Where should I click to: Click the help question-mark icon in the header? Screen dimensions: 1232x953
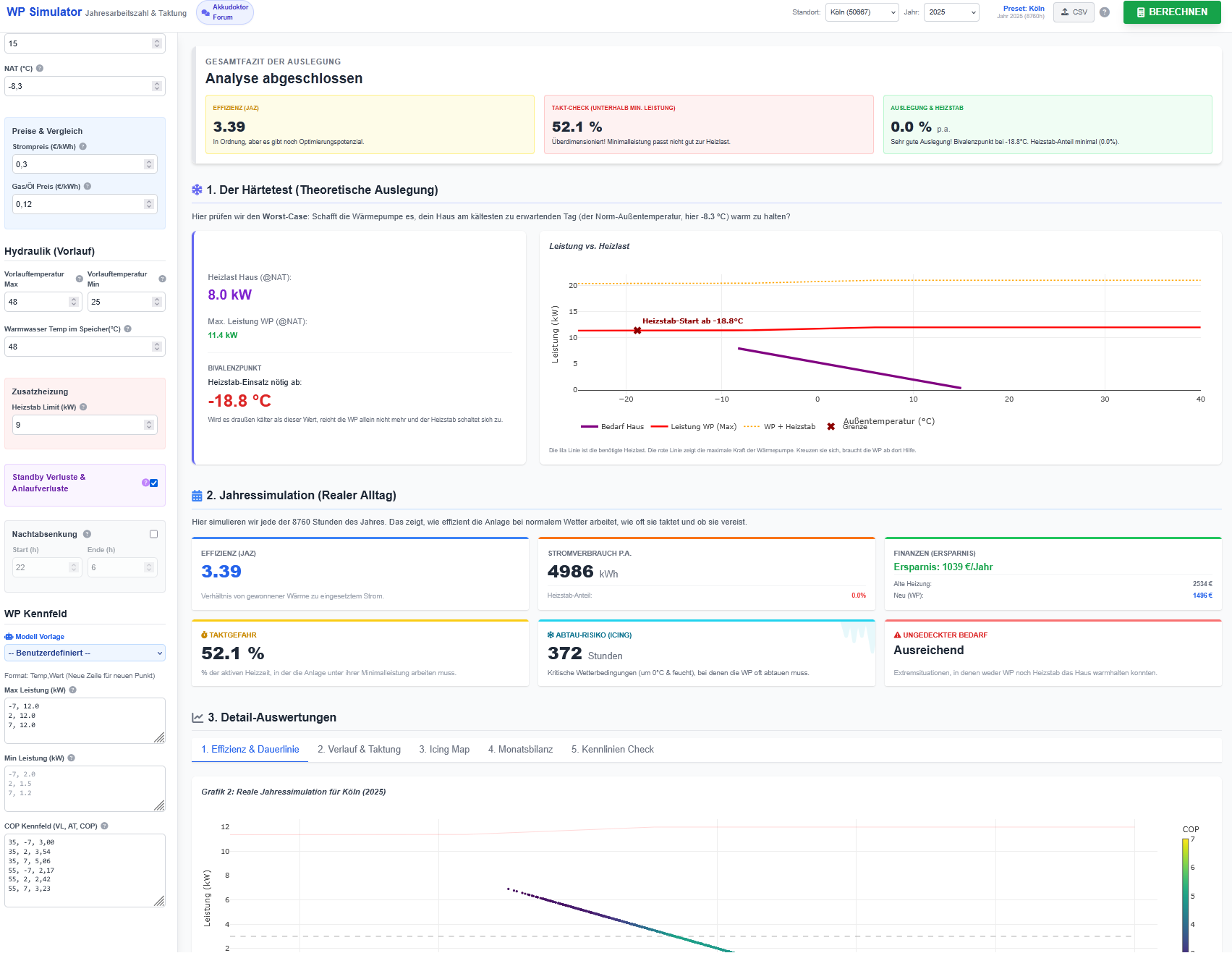tap(1105, 12)
